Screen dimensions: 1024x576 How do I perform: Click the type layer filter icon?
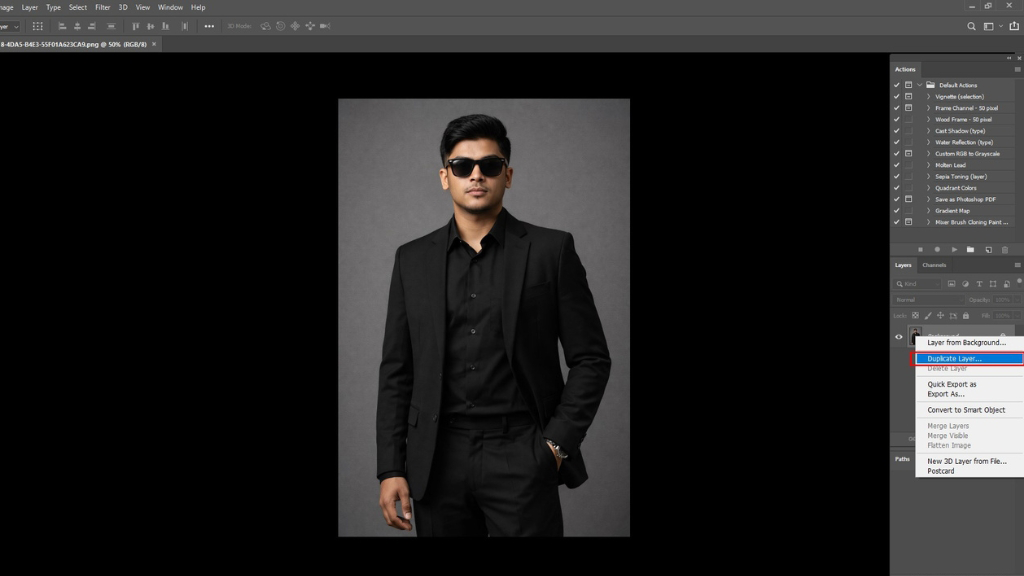[979, 284]
